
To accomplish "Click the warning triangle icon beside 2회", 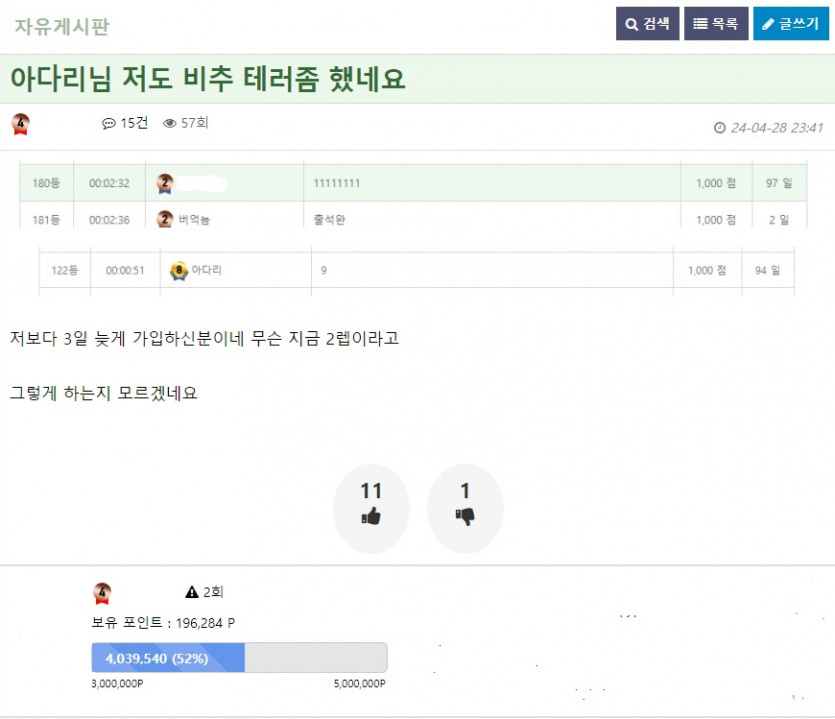I will [x=192, y=592].
